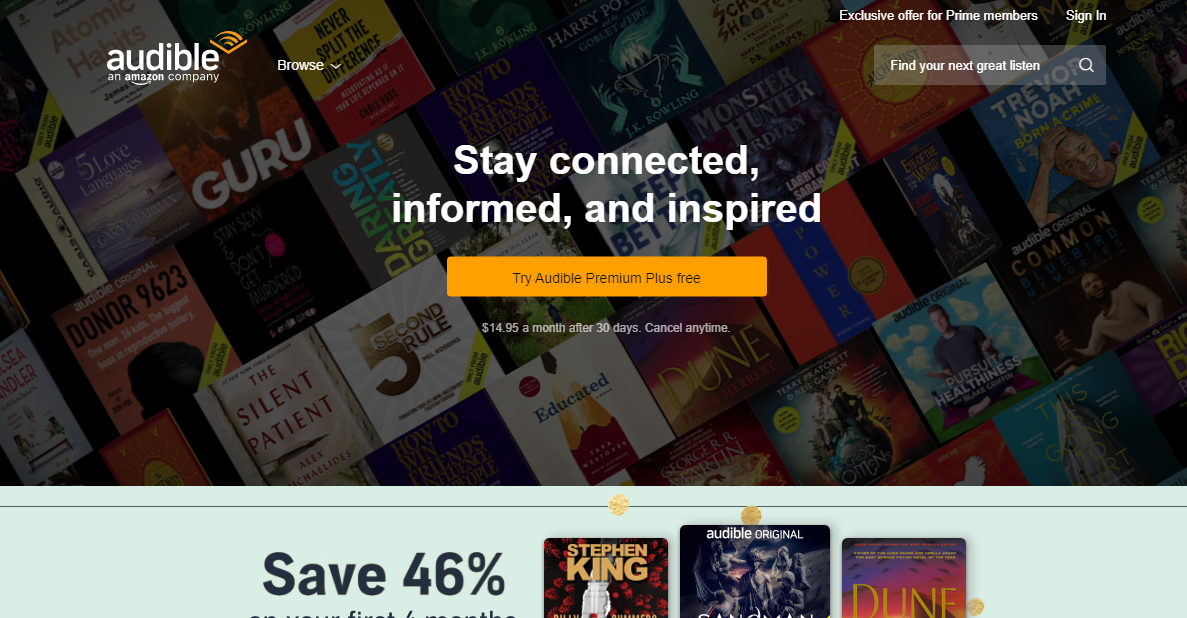The width and height of the screenshot is (1187, 618).
Task: Click the Sign In link
Action: pyautogui.click(x=1086, y=15)
